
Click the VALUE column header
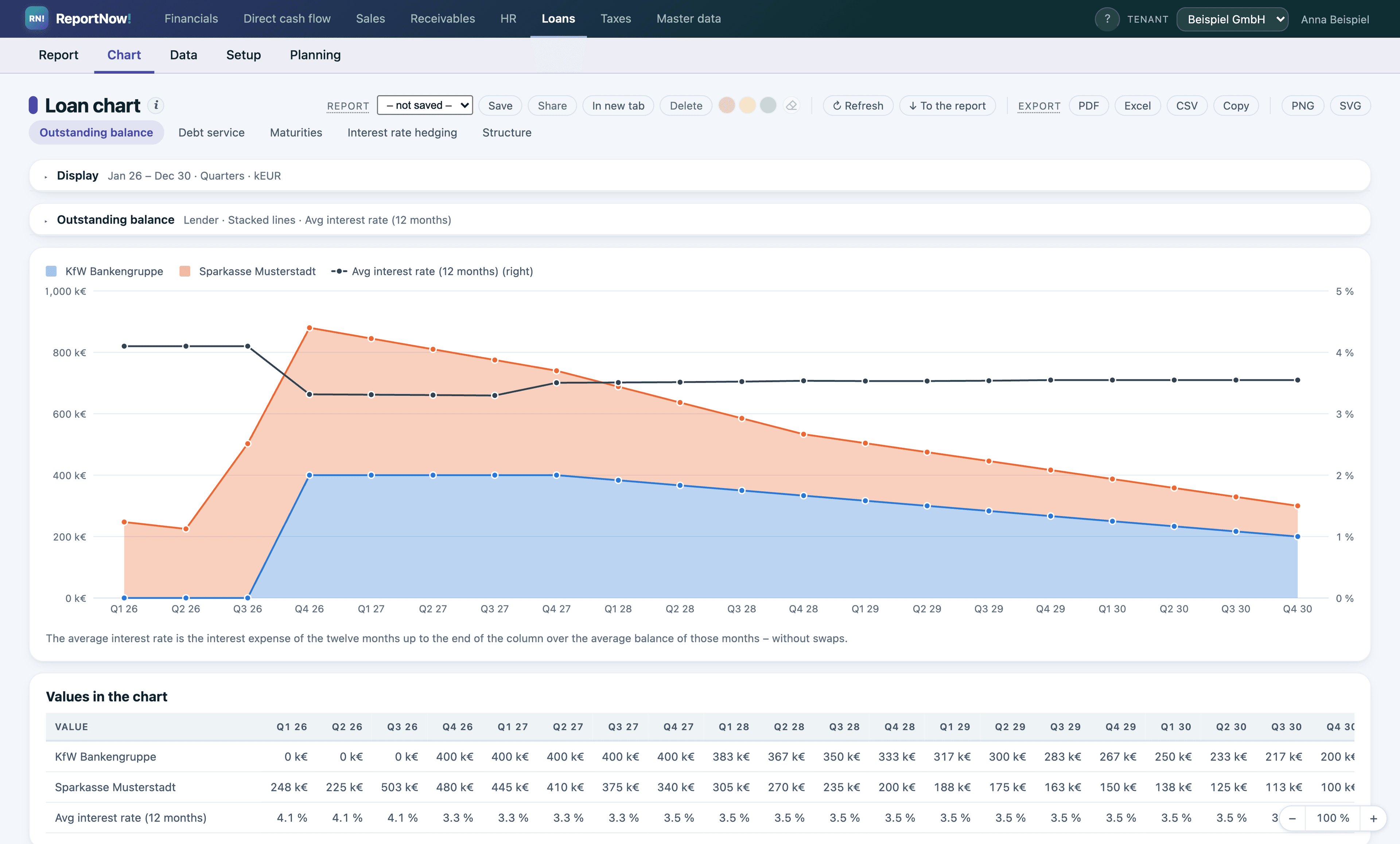click(71, 727)
